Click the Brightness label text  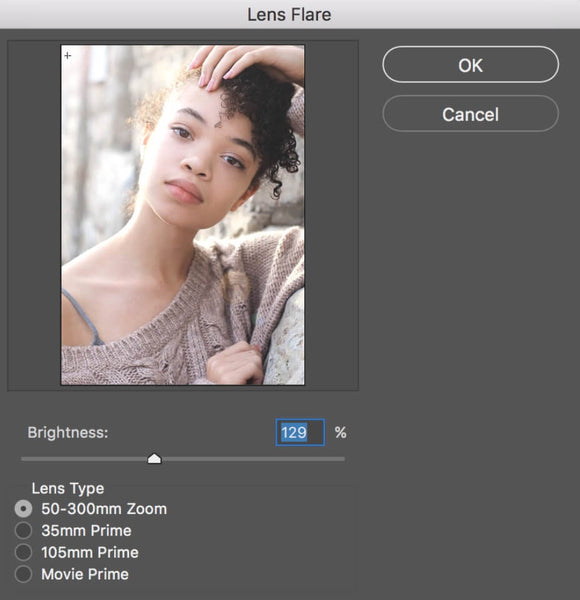coord(68,433)
